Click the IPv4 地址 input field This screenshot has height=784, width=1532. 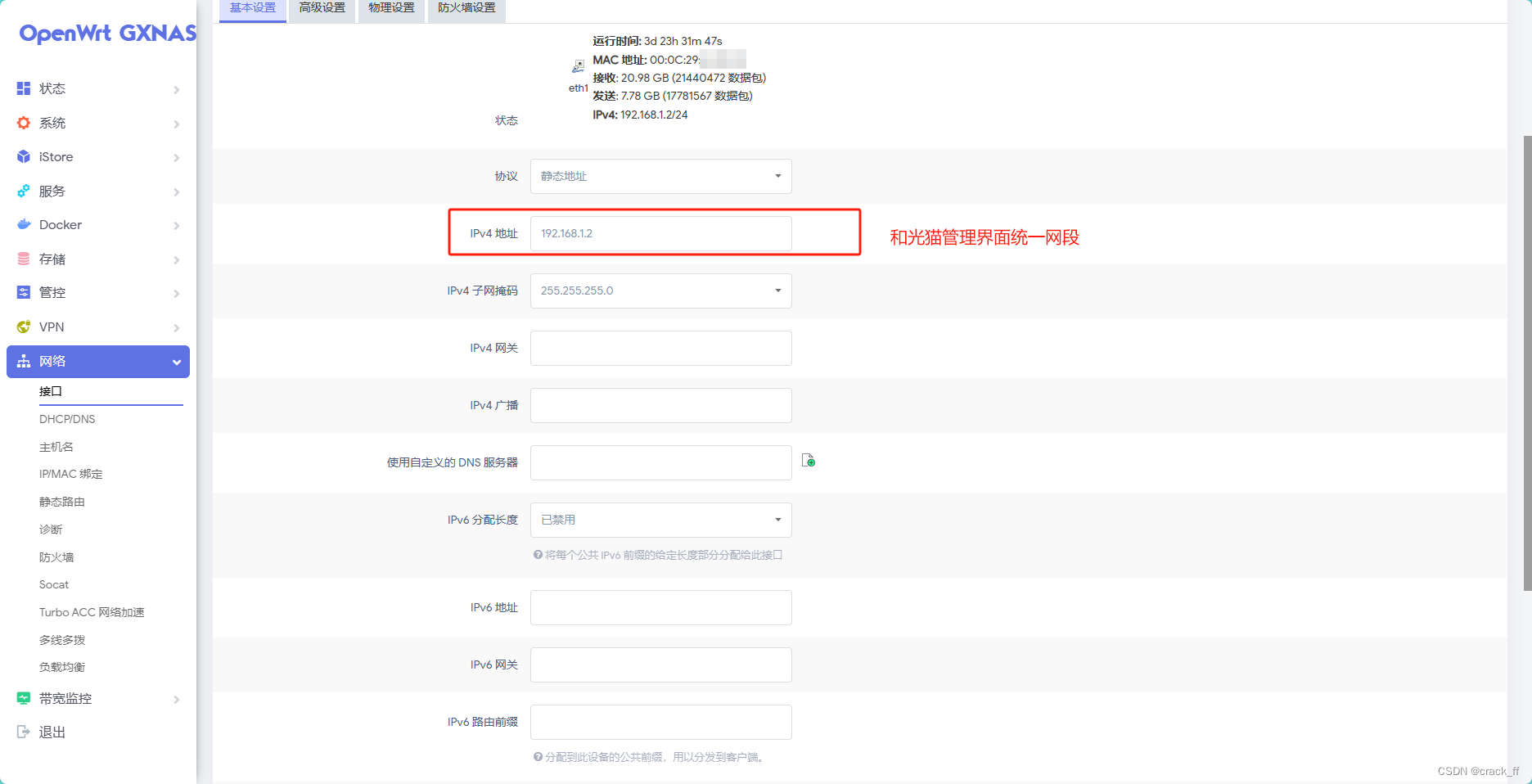click(x=661, y=233)
